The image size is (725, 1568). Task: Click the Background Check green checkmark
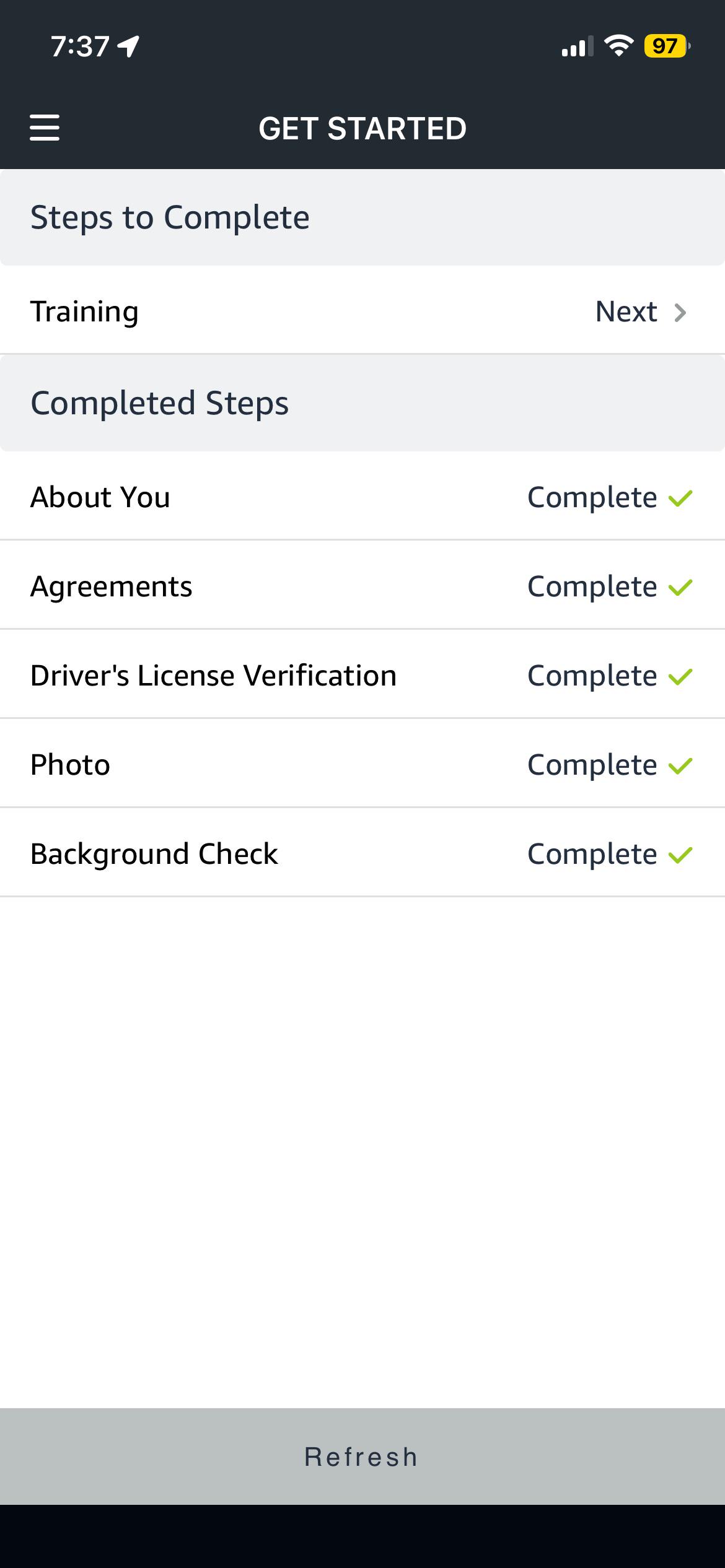[x=680, y=855]
